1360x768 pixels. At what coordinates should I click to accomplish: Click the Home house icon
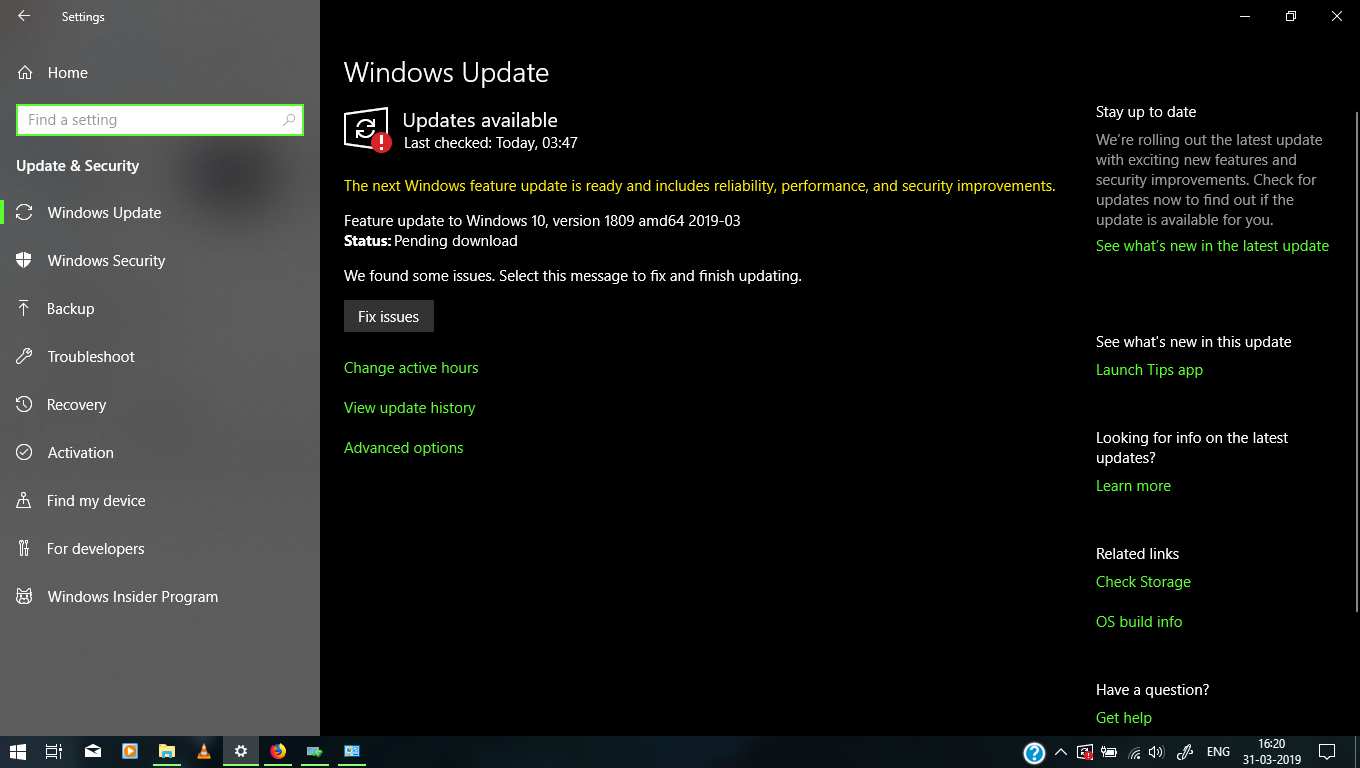point(24,73)
